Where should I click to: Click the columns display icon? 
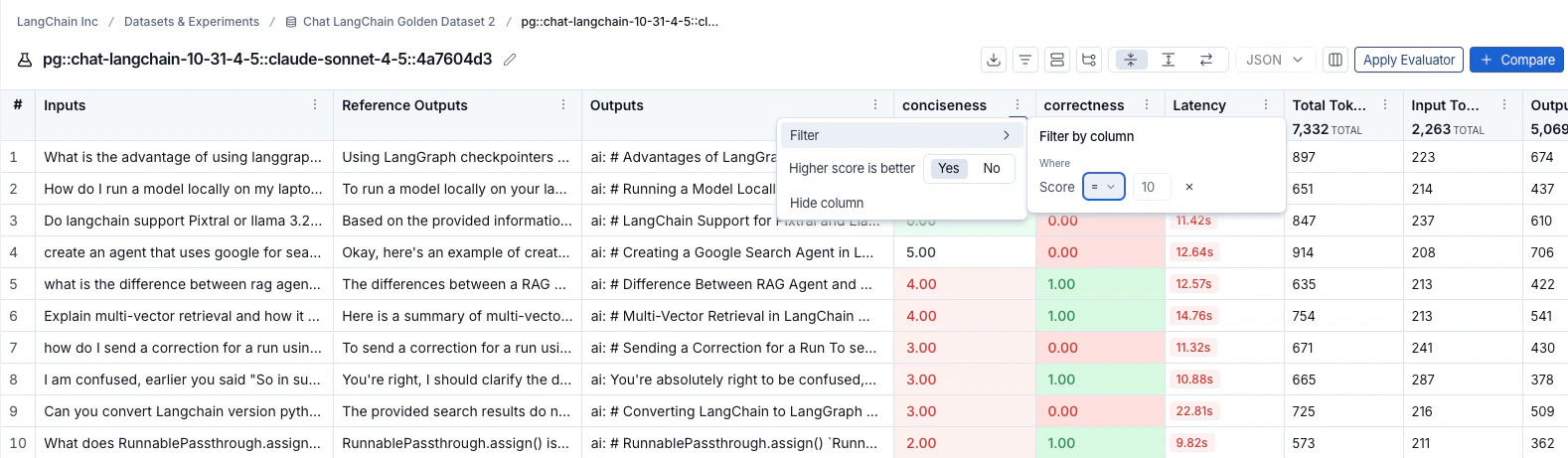(1334, 60)
